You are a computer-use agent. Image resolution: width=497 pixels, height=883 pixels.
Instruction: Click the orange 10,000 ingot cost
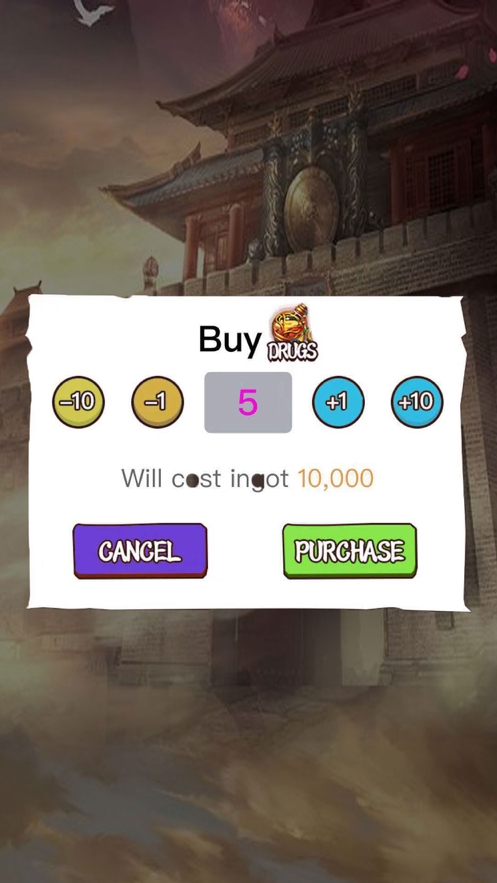[335, 479]
